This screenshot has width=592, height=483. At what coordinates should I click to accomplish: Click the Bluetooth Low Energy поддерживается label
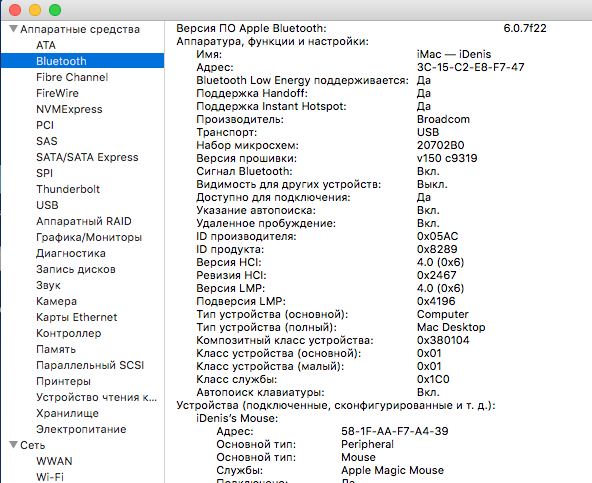302,80
